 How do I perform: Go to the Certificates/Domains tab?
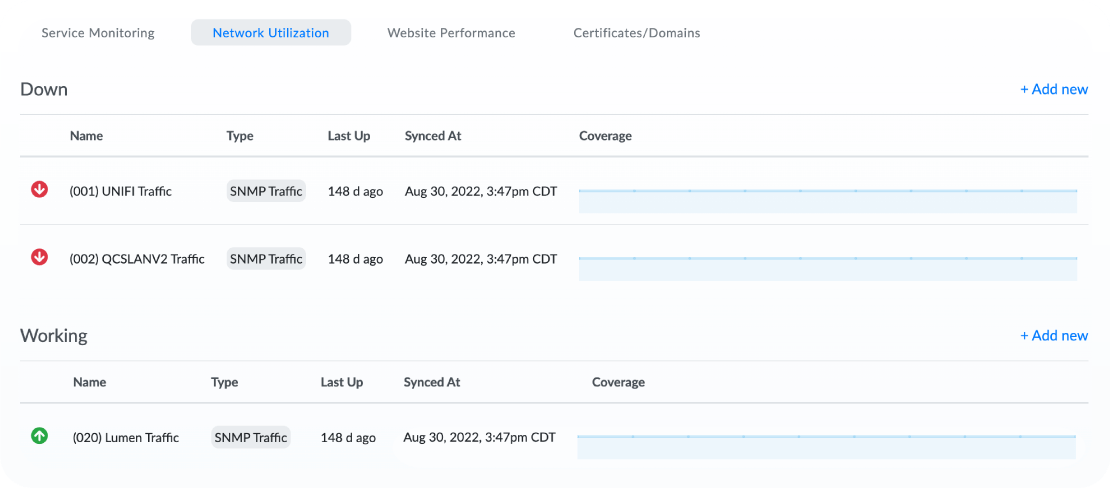point(636,33)
